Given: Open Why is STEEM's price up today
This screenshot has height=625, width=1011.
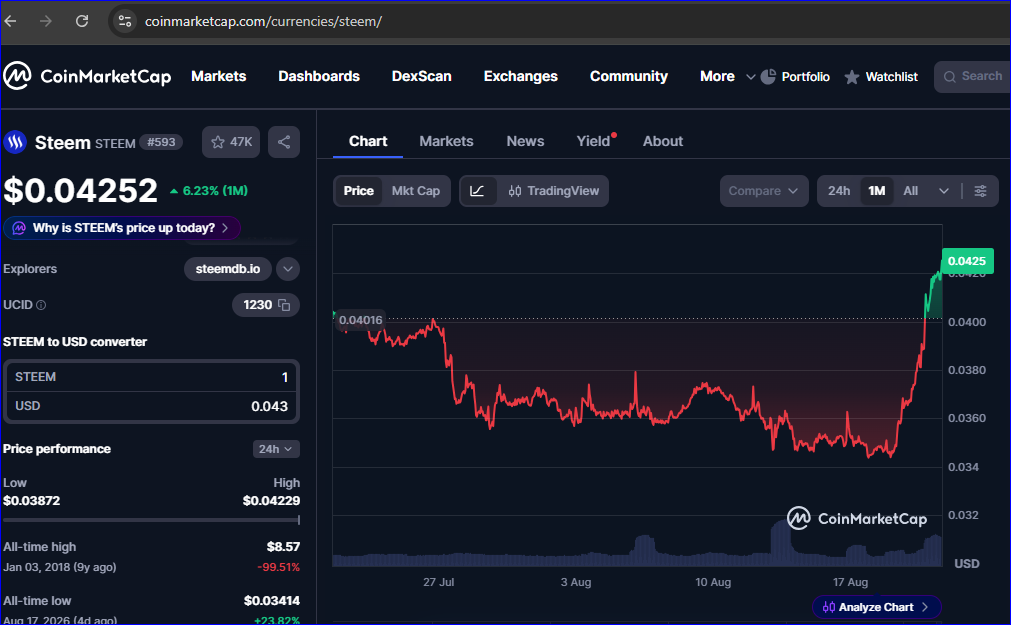Looking at the screenshot, I should click(122, 228).
